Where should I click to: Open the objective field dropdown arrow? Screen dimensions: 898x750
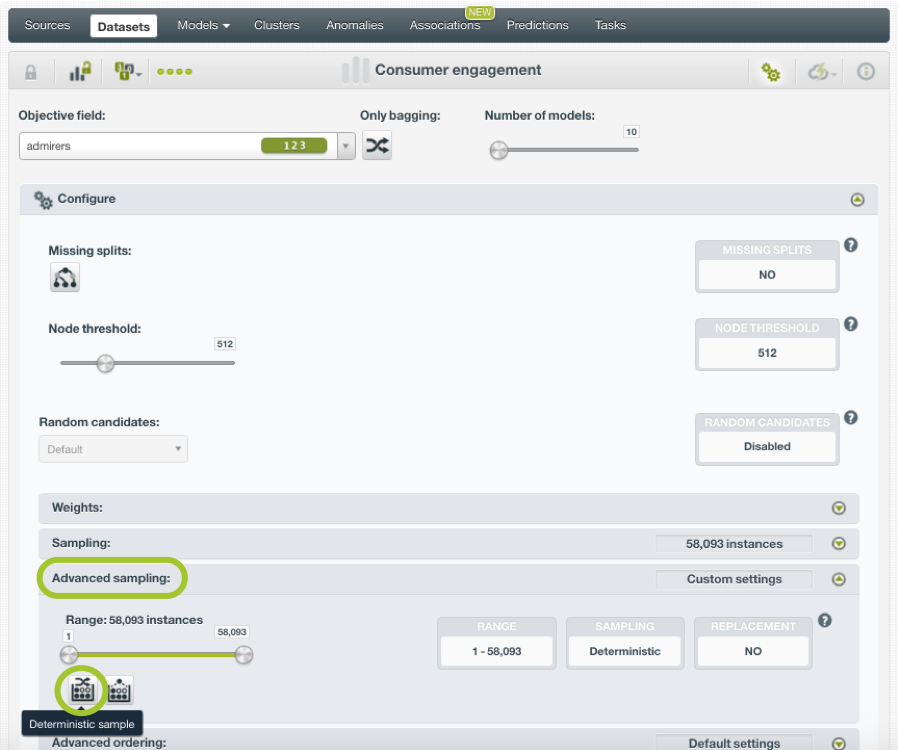click(x=345, y=146)
